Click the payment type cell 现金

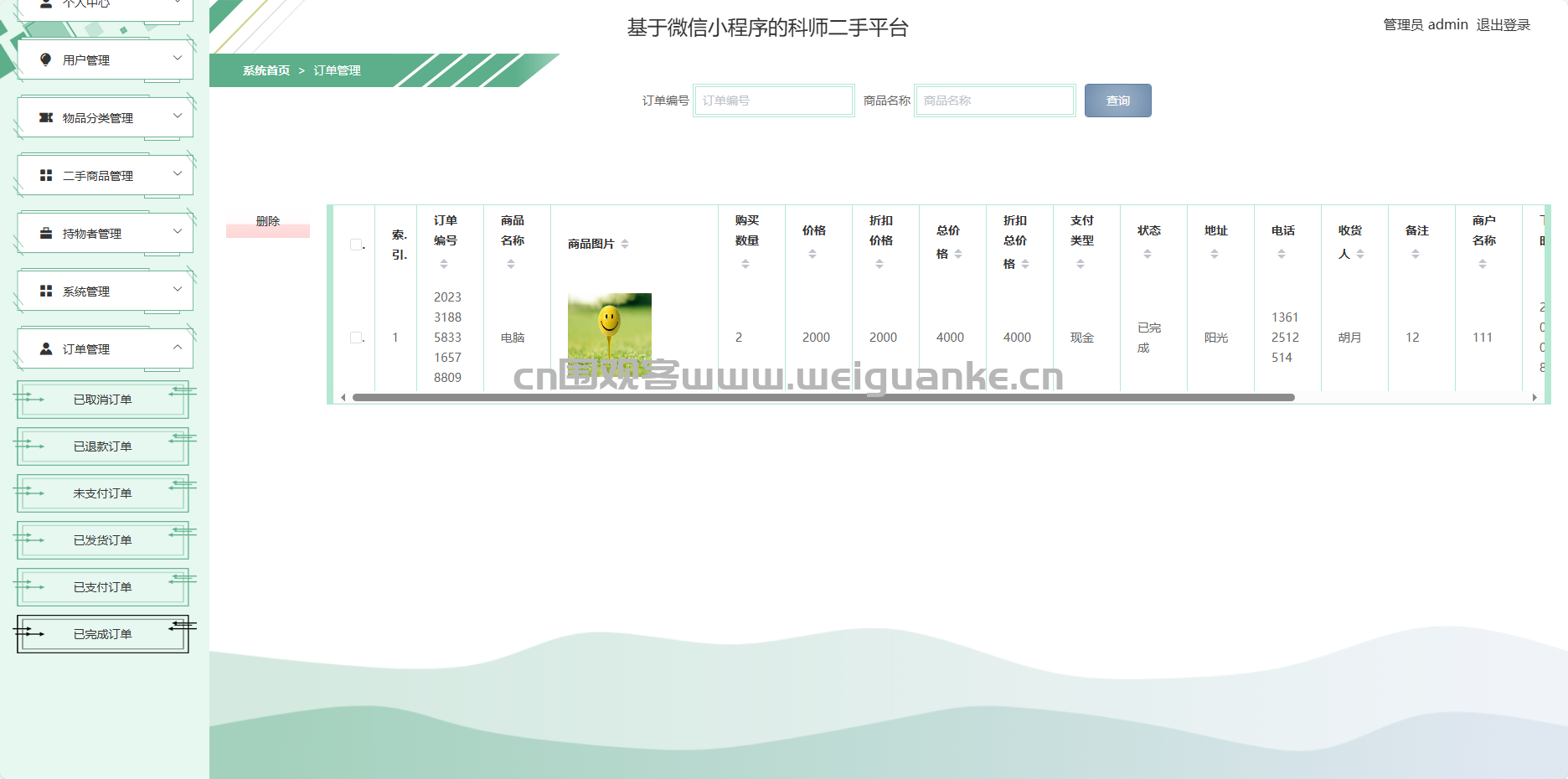coord(1082,338)
